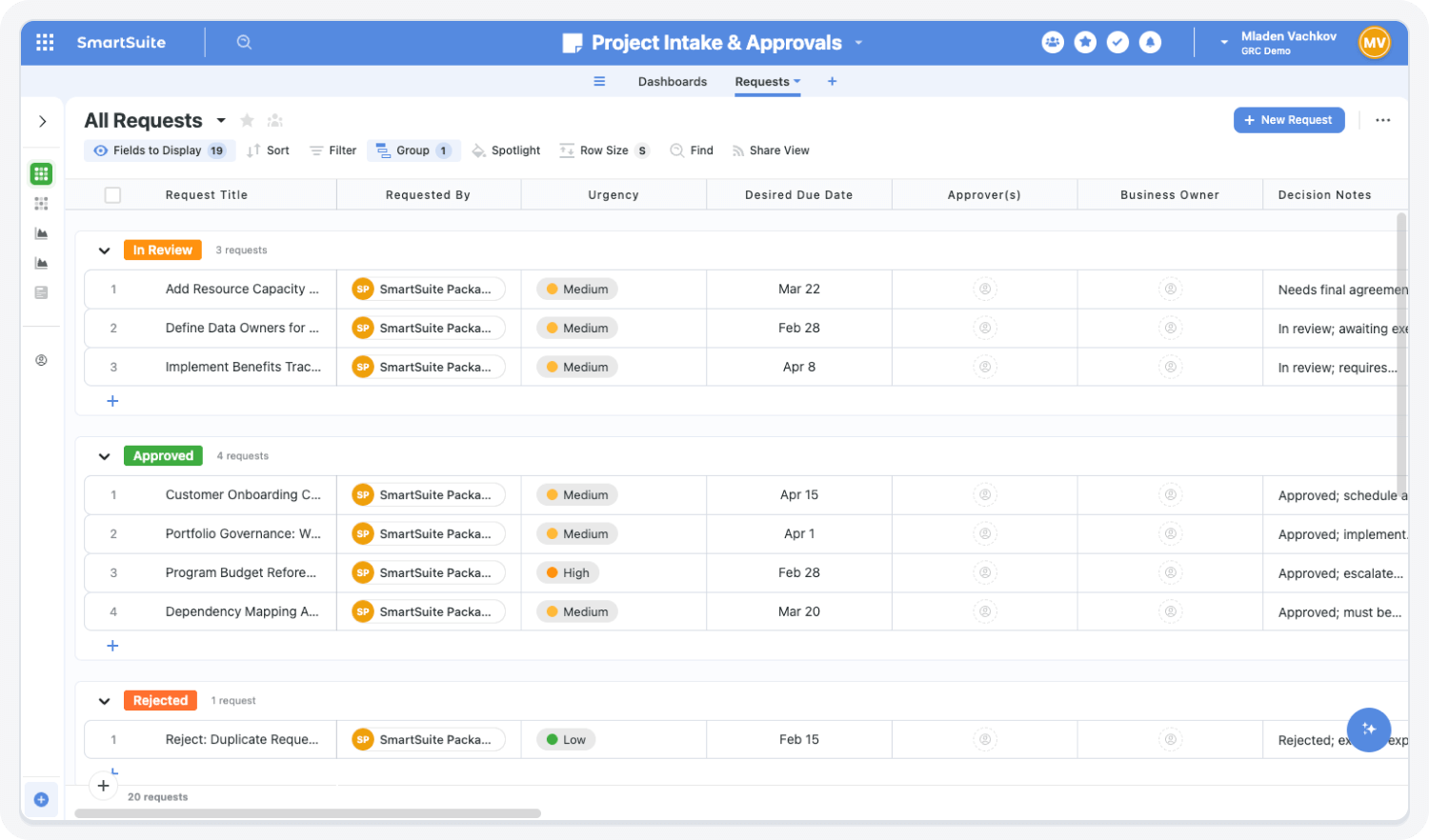The width and height of the screenshot is (1429, 840).
Task: Open Row Size options
Action: [x=604, y=150]
